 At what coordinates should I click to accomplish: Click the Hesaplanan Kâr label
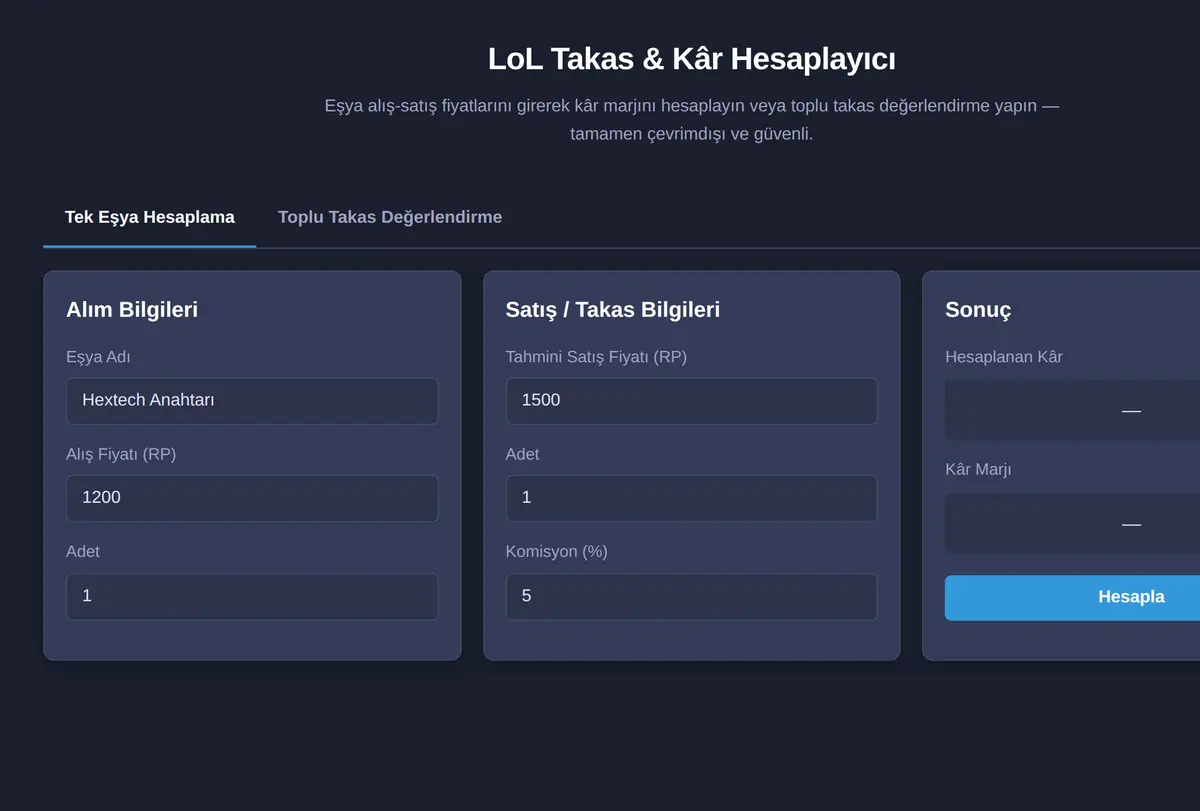pos(1004,357)
